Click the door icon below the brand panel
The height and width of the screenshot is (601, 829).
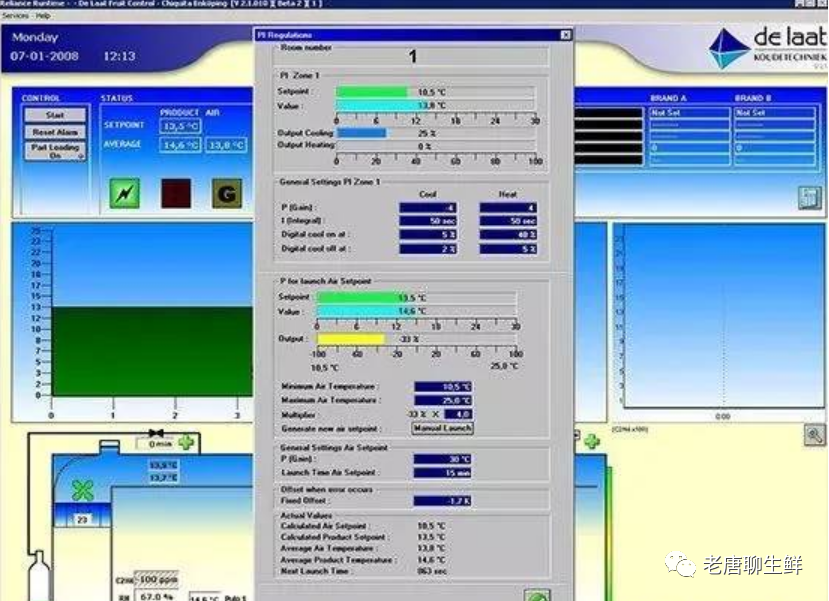pos(809,198)
